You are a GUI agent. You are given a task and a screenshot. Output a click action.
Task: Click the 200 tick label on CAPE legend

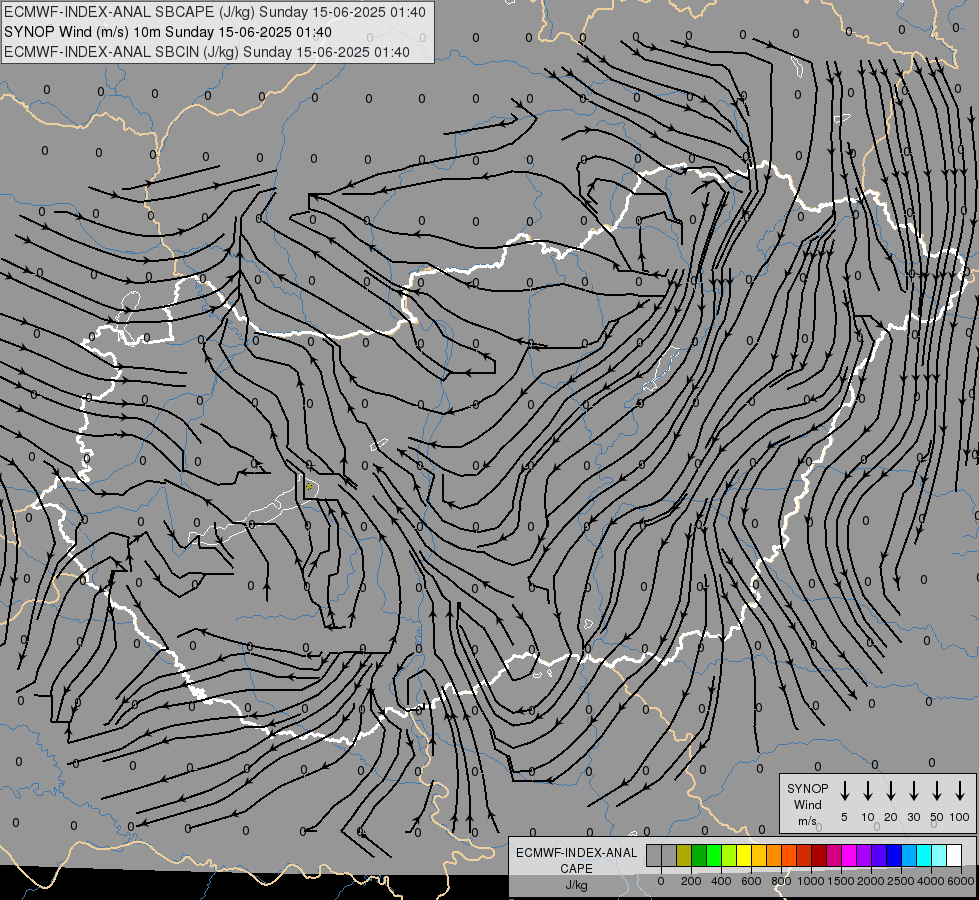coord(691,881)
